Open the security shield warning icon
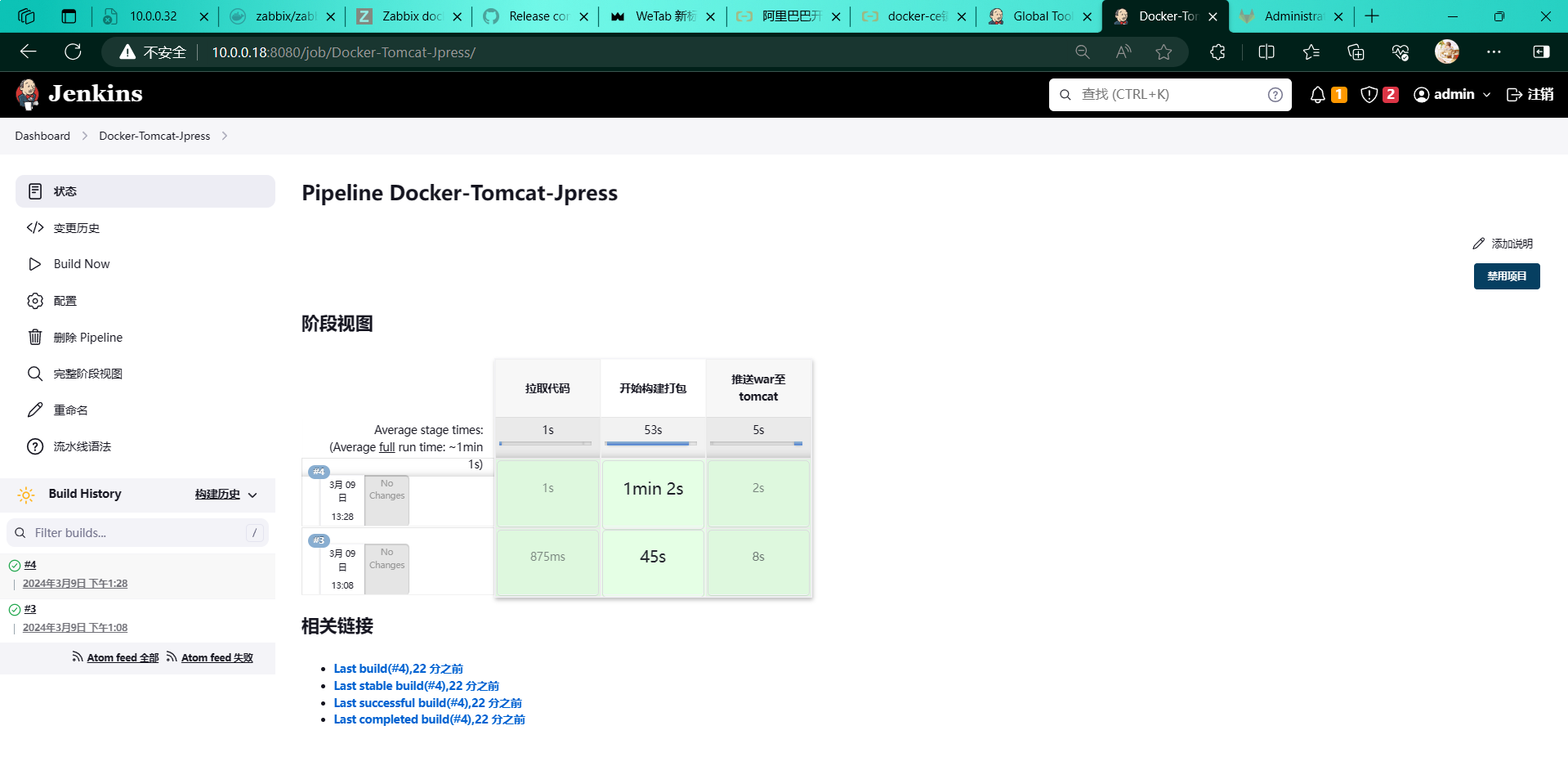 pos(1369,95)
